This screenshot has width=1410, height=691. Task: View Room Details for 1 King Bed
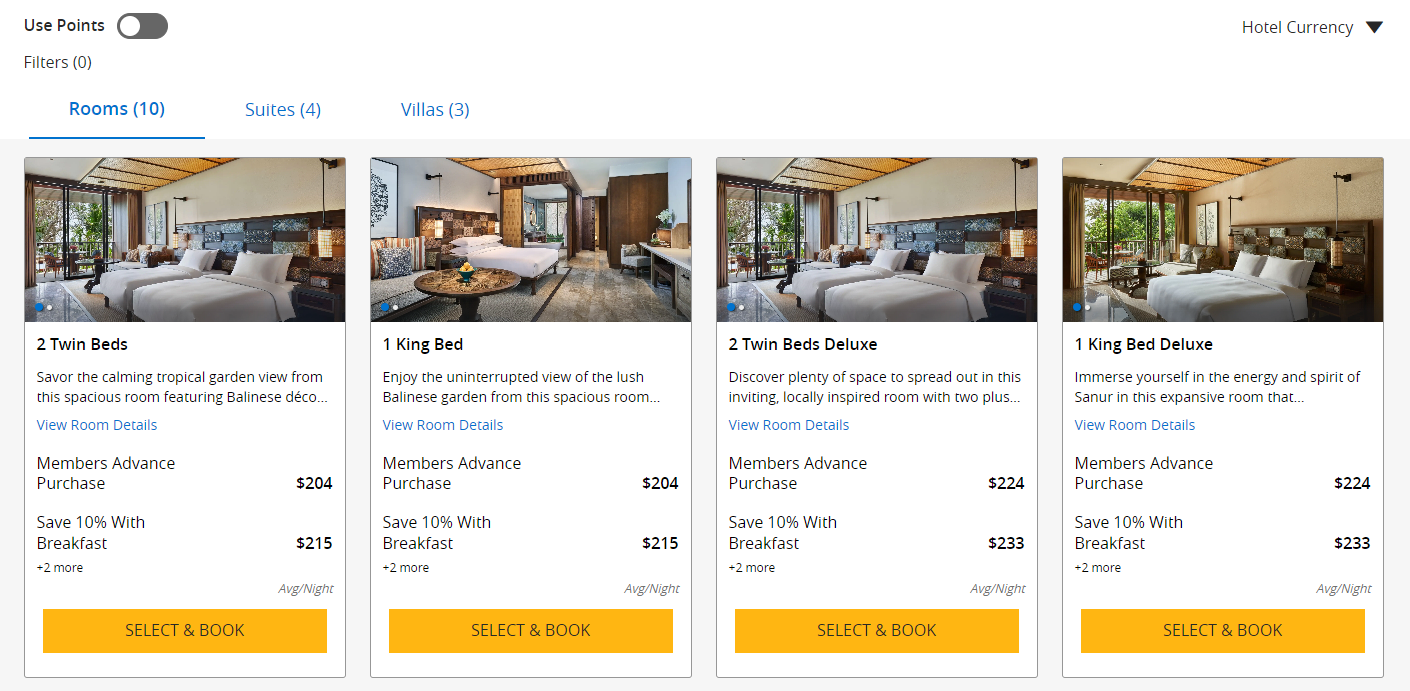pos(442,424)
